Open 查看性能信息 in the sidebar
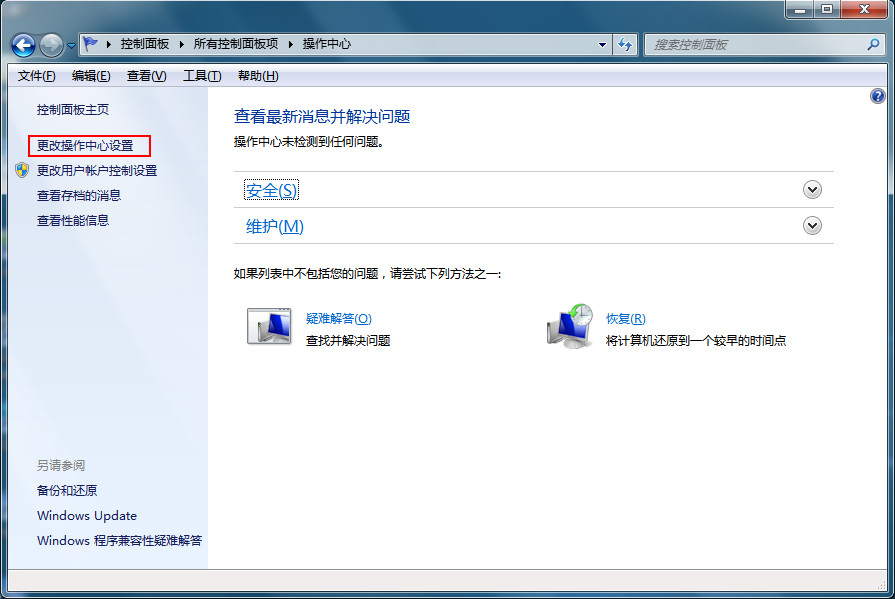Screen dimensions: 895x599 point(68,220)
